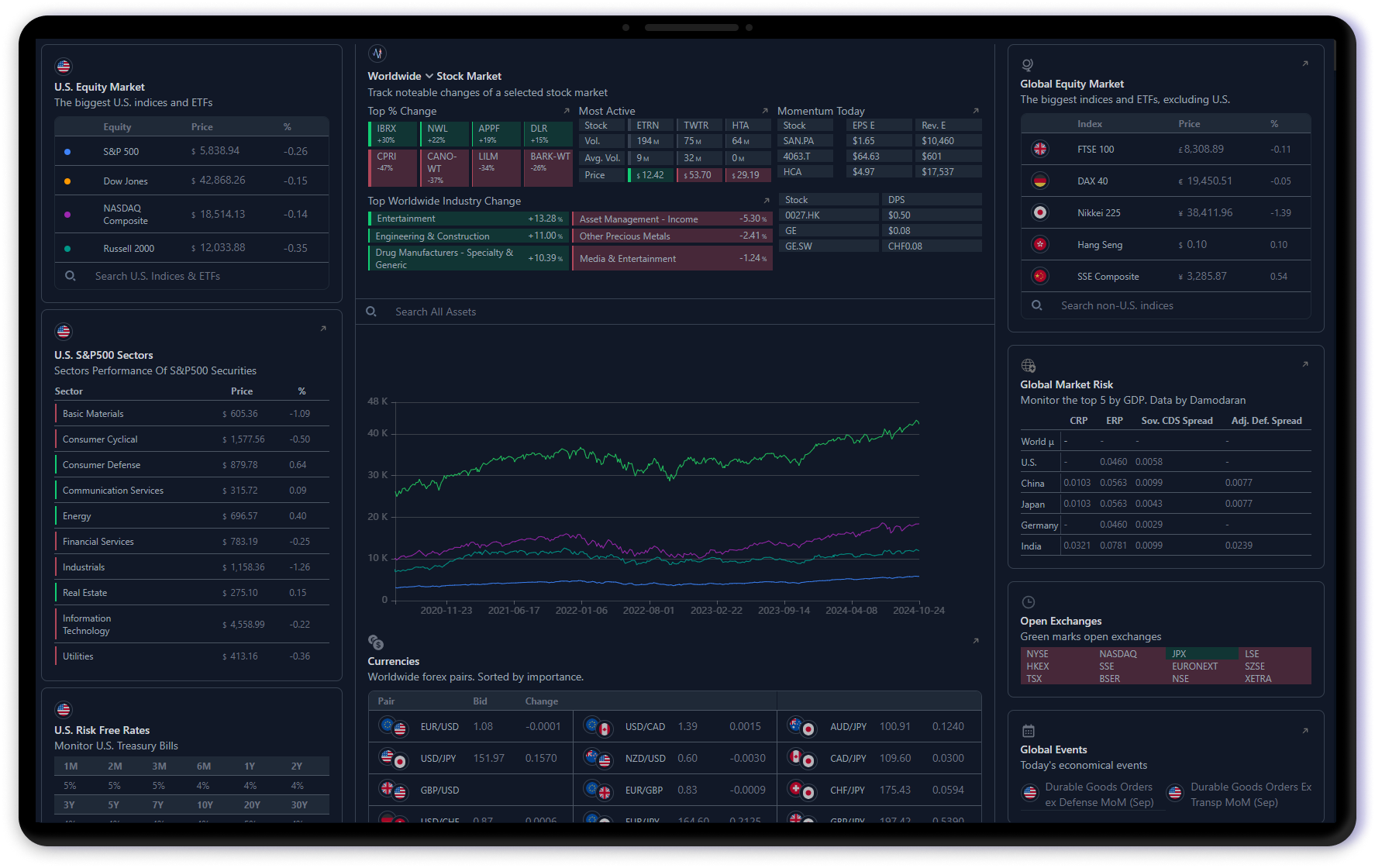Search U.S. Indices & ETFs field
The width and height of the screenshot is (1375, 868).
click(192, 276)
